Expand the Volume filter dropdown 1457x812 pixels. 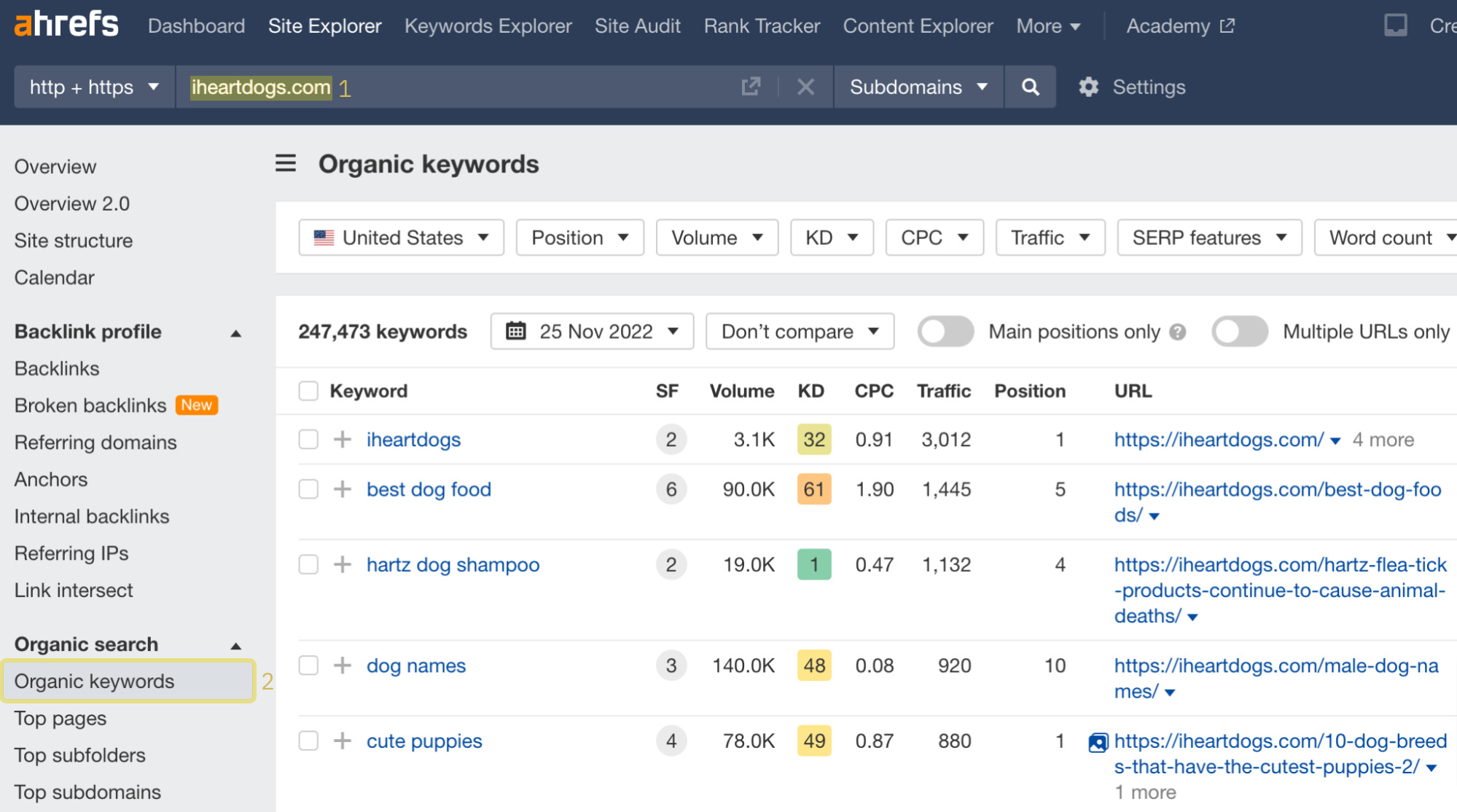[715, 238]
